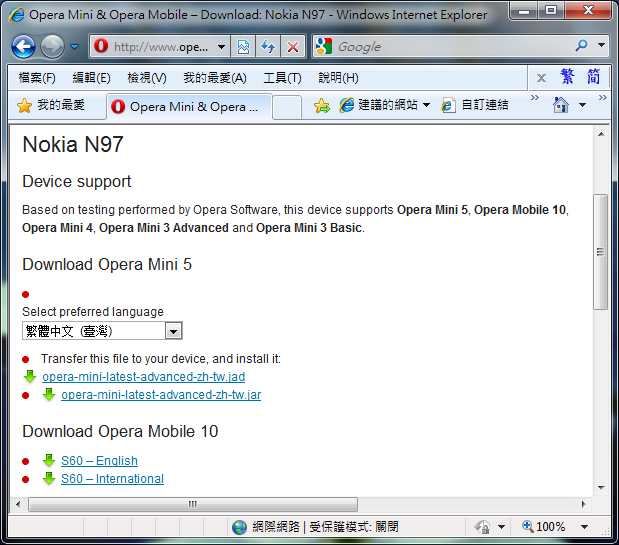Image resolution: width=619 pixels, height=545 pixels.
Task: Expand the zoom level 100% dropdown
Action: point(585,527)
